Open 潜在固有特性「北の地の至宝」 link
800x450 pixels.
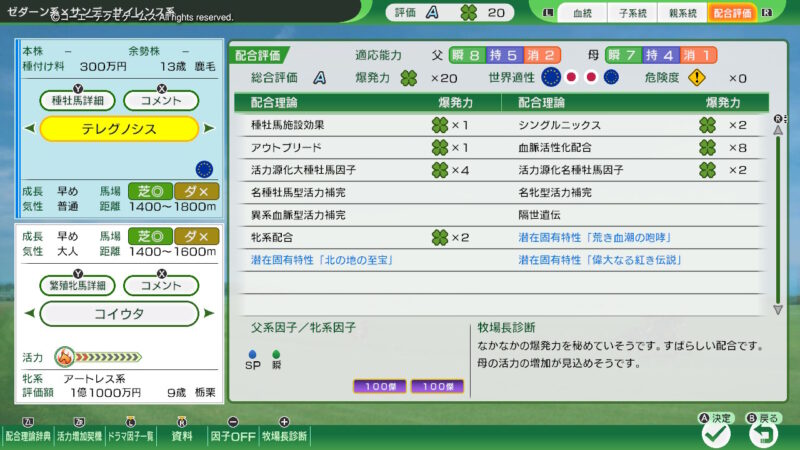321,259
